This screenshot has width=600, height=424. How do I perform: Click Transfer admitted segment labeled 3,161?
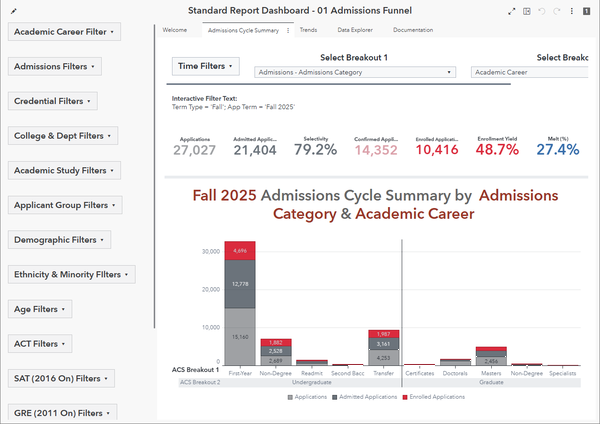[x=383, y=344]
